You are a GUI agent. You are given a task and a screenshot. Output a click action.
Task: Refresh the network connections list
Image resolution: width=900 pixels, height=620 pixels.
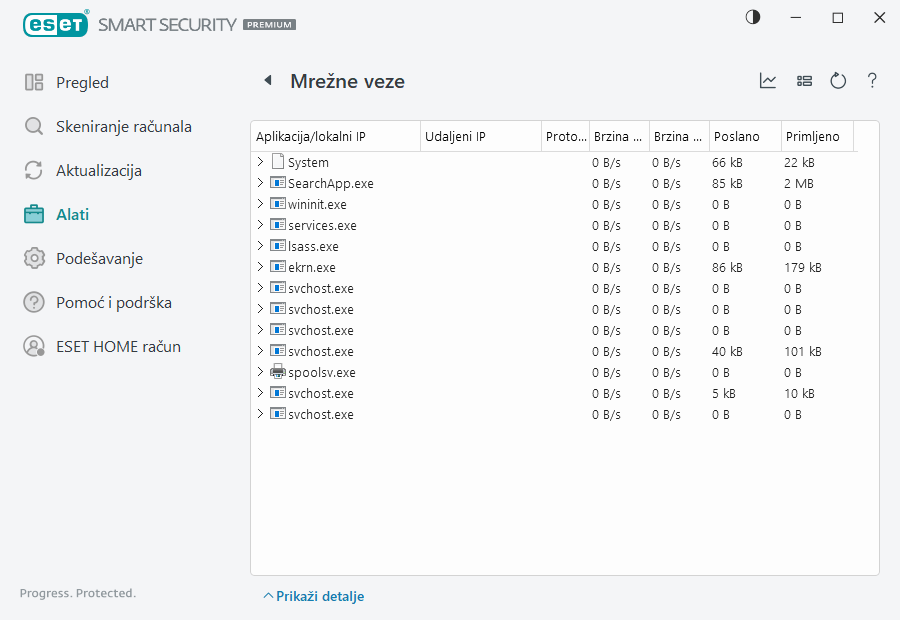[838, 81]
